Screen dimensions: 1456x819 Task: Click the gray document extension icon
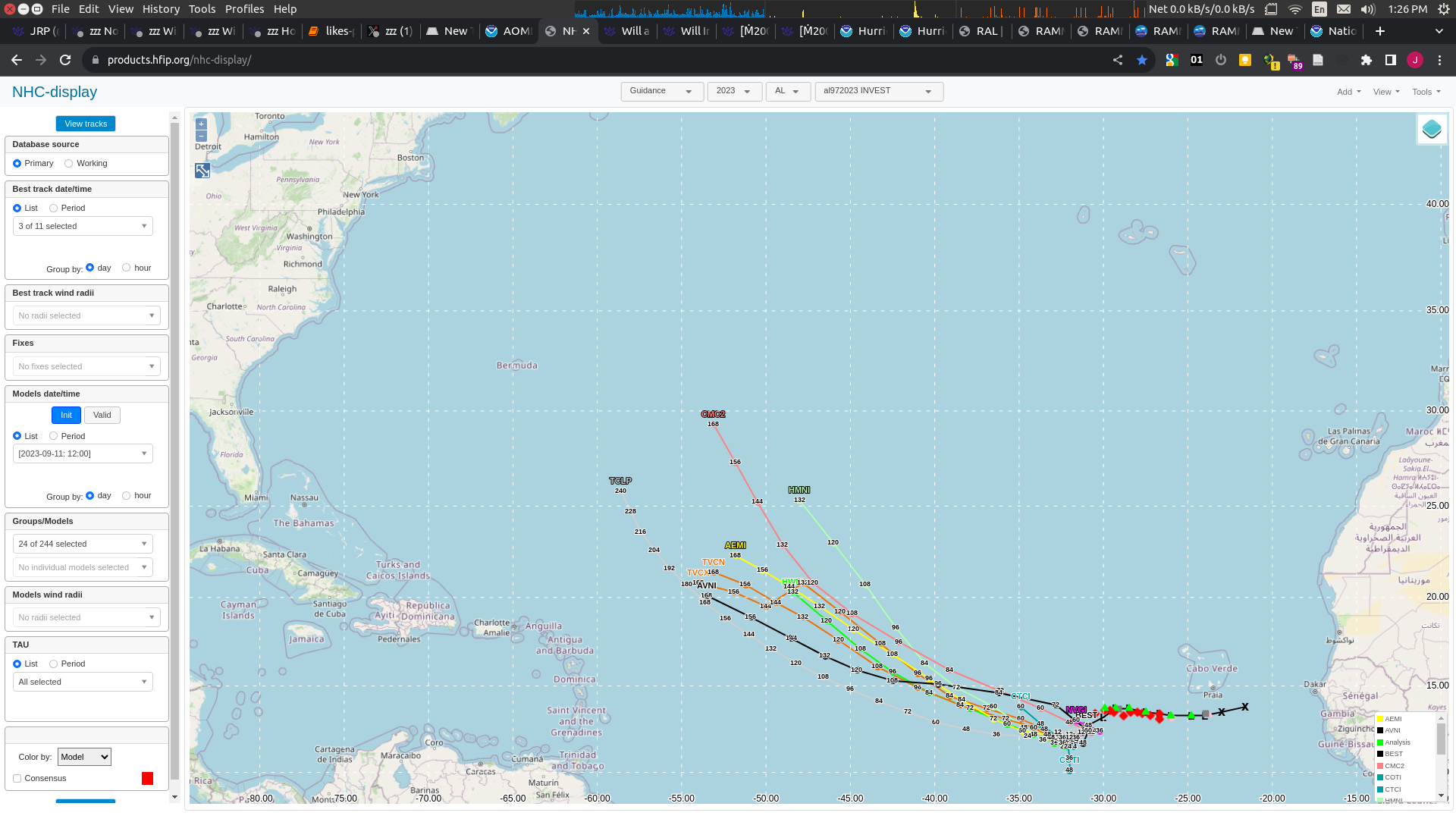[1318, 60]
